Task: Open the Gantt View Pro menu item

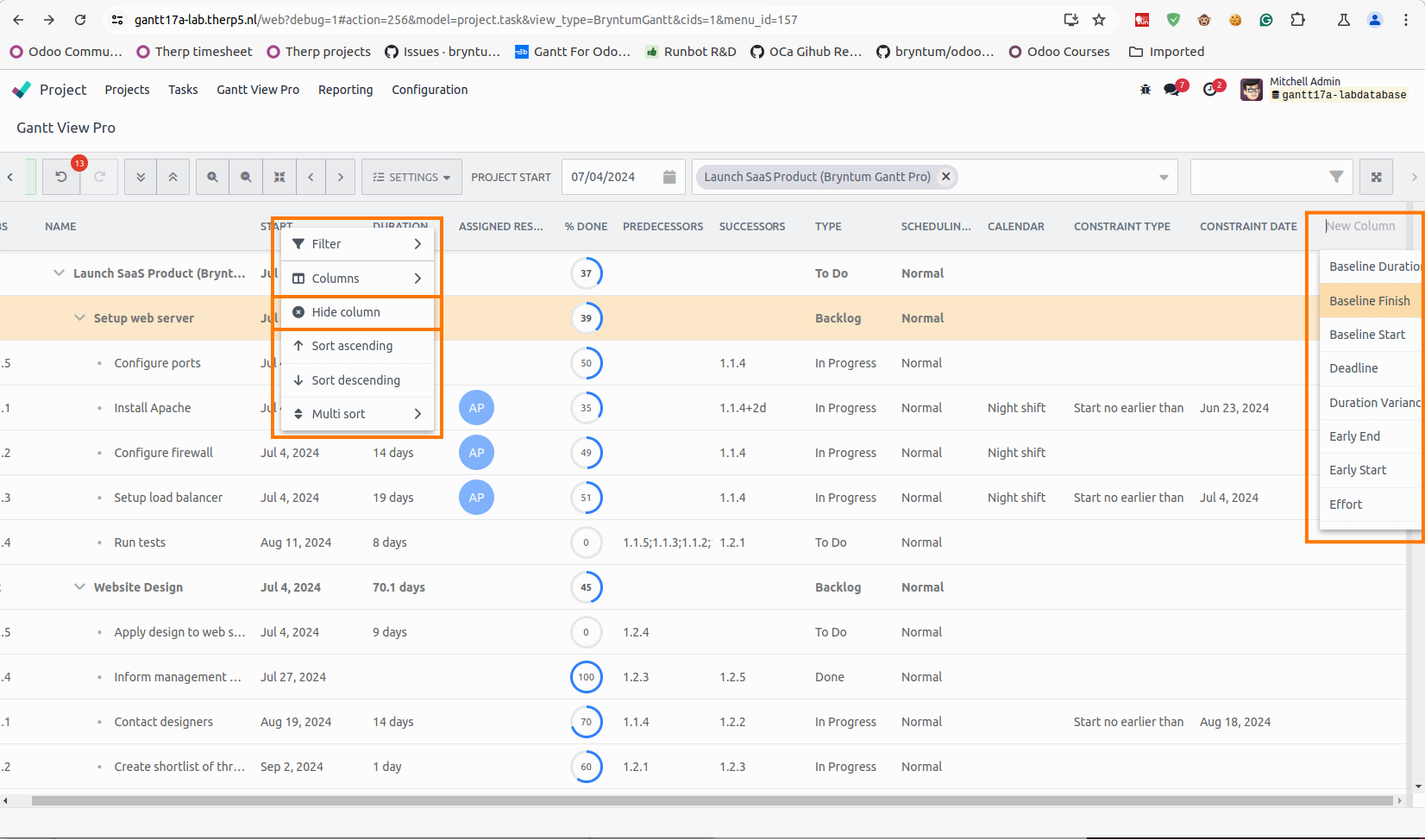Action: [x=258, y=90]
